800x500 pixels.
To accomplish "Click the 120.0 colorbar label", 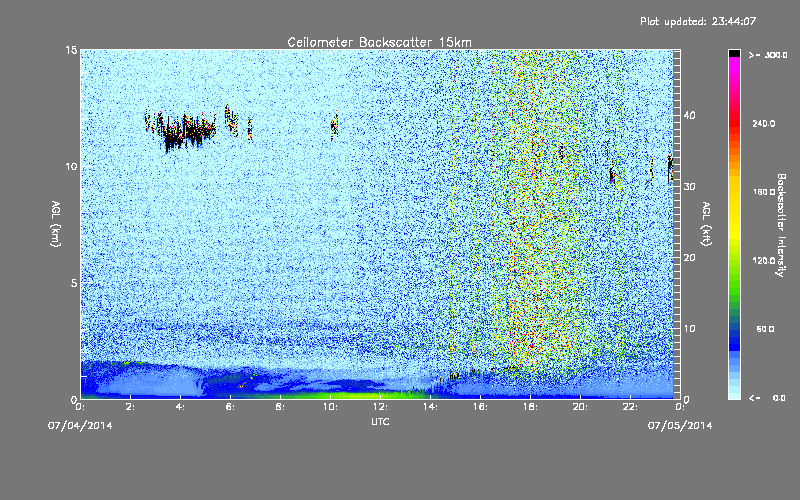I will tap(764, 261).
